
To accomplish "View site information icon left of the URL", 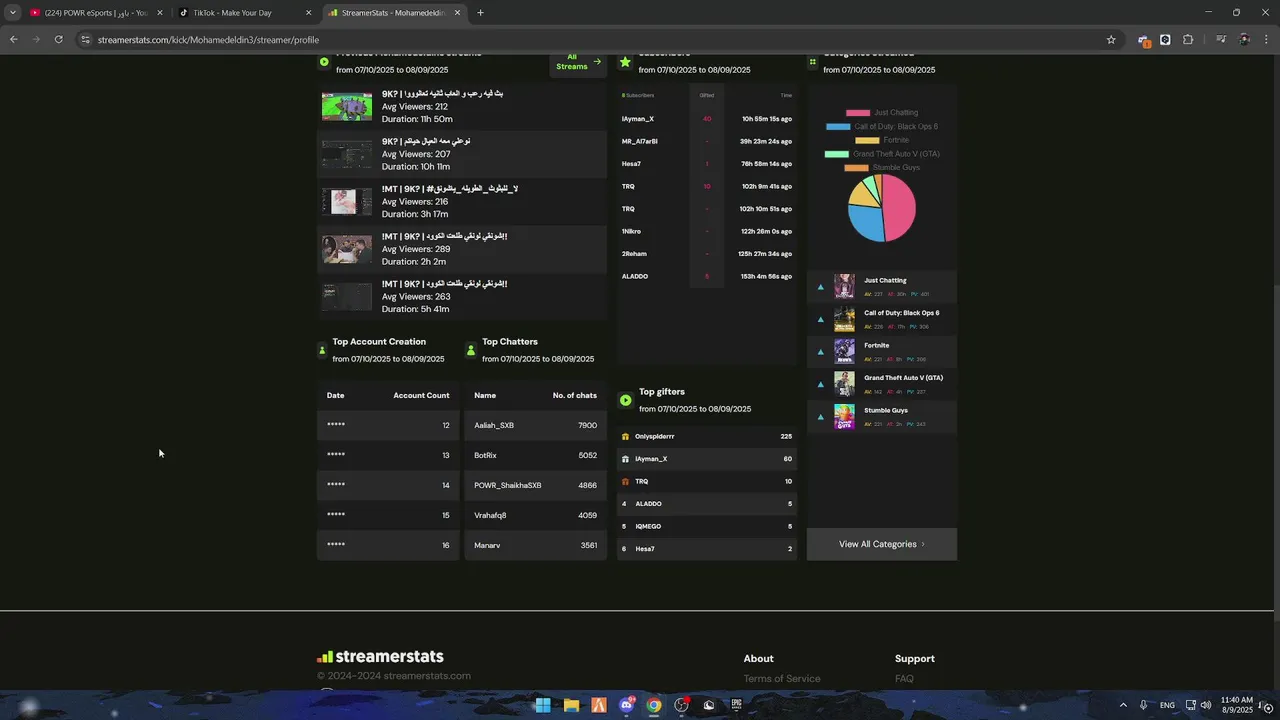I will coord(86,39).
